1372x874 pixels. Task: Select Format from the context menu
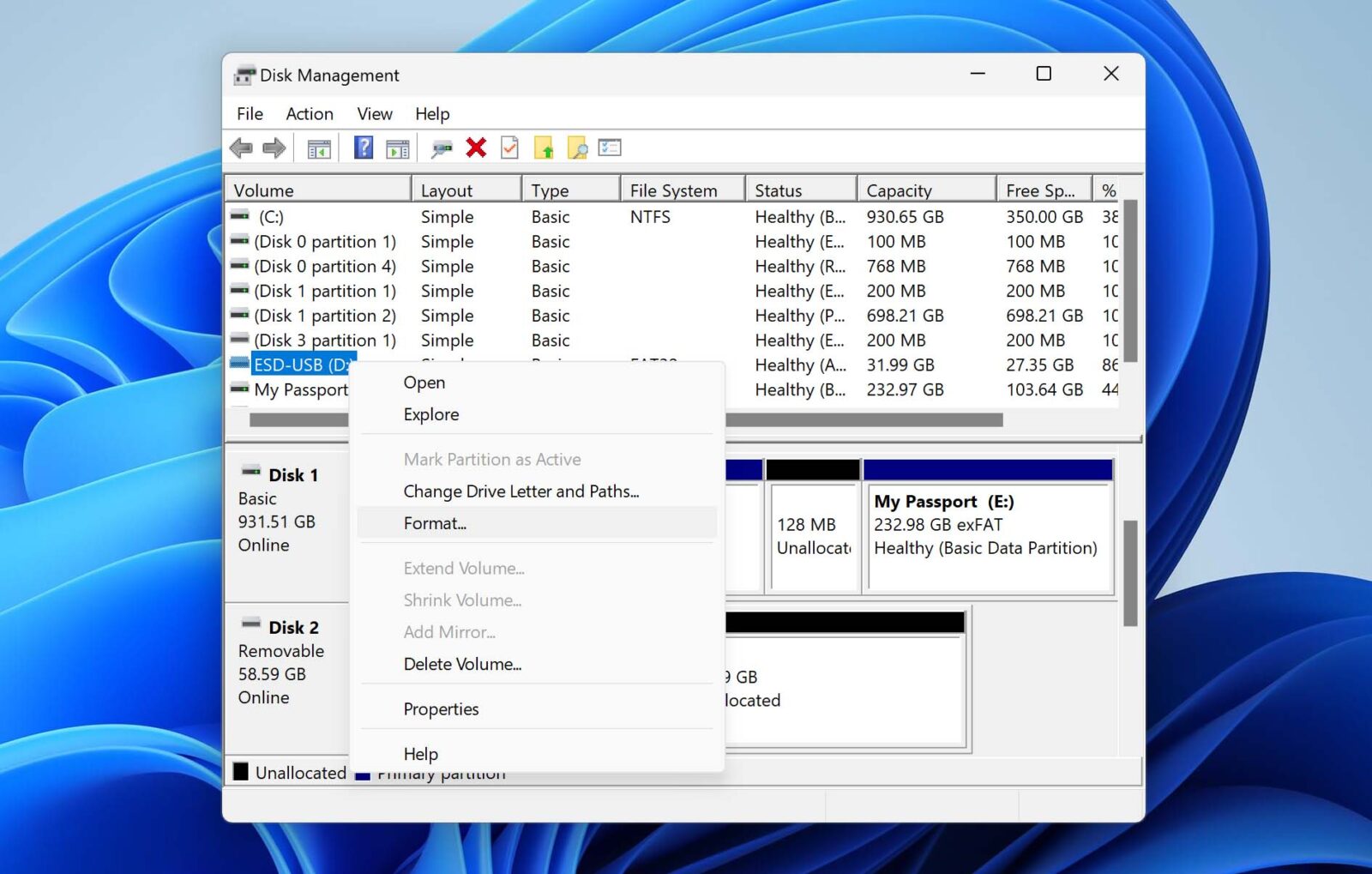435,523
